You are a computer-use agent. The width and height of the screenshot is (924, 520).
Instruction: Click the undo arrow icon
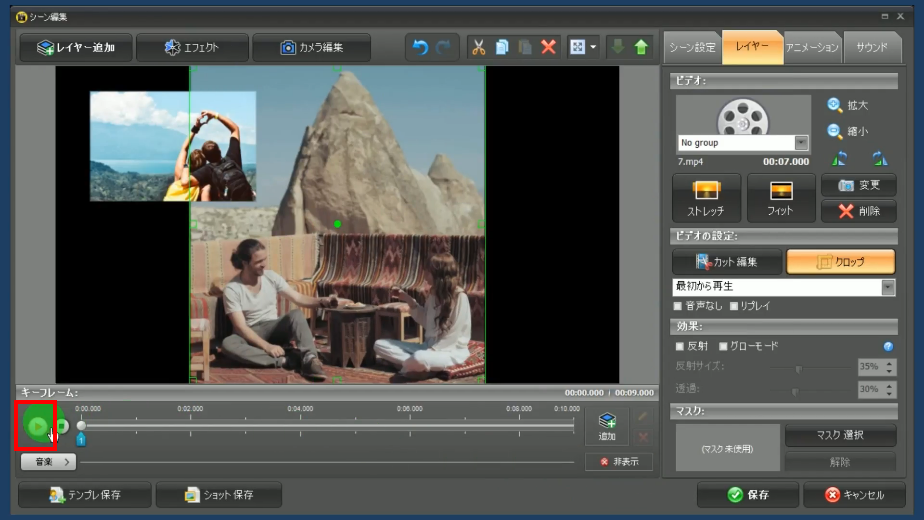420,47
